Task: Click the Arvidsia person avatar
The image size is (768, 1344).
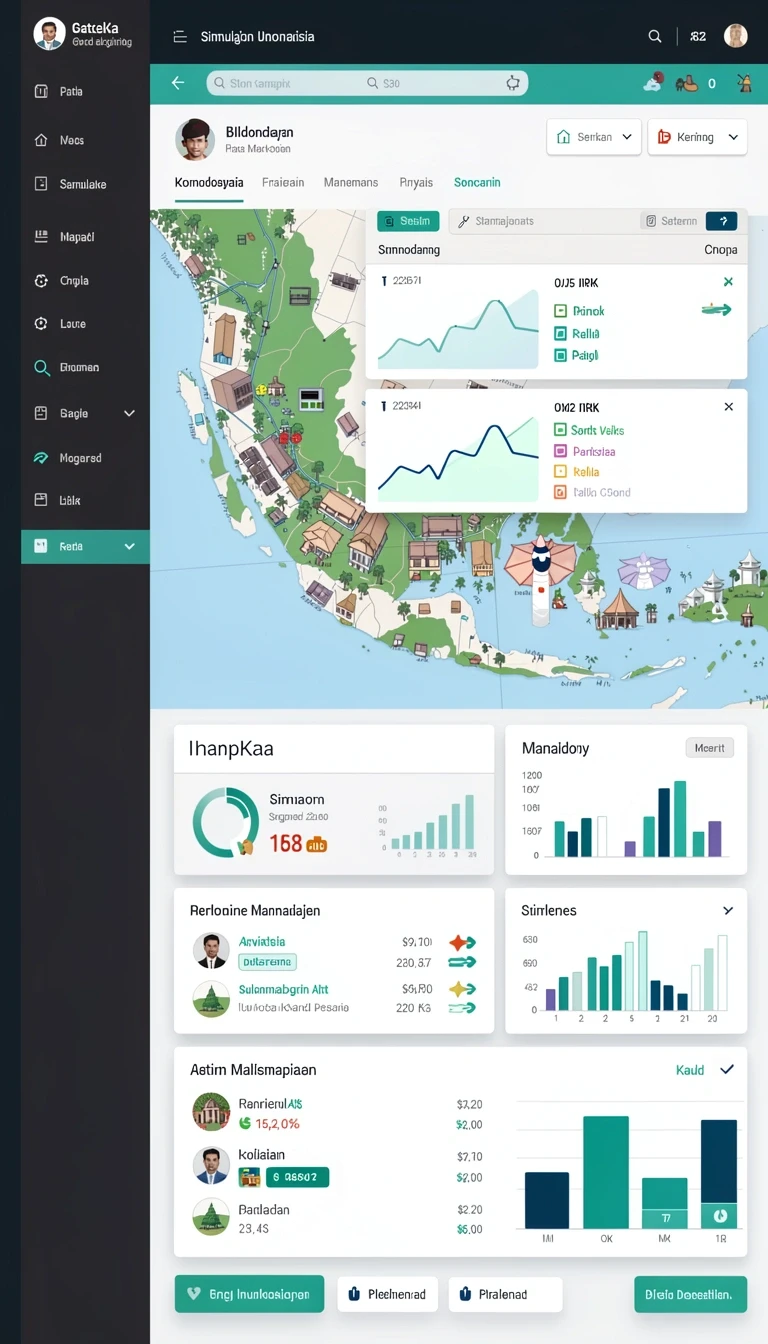Action: [211, 951]
